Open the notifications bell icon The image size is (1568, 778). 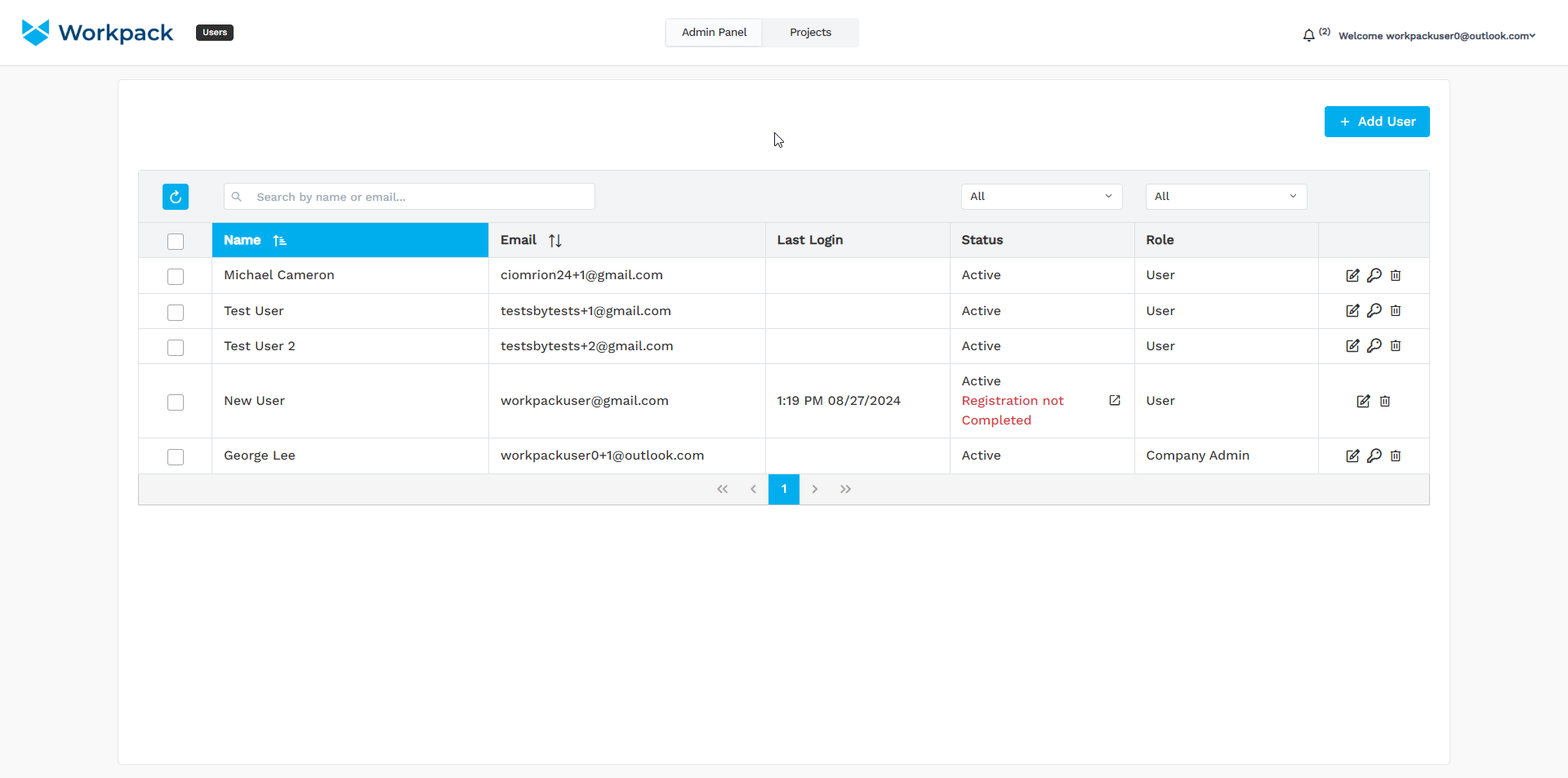click(x=1308, y=35)
